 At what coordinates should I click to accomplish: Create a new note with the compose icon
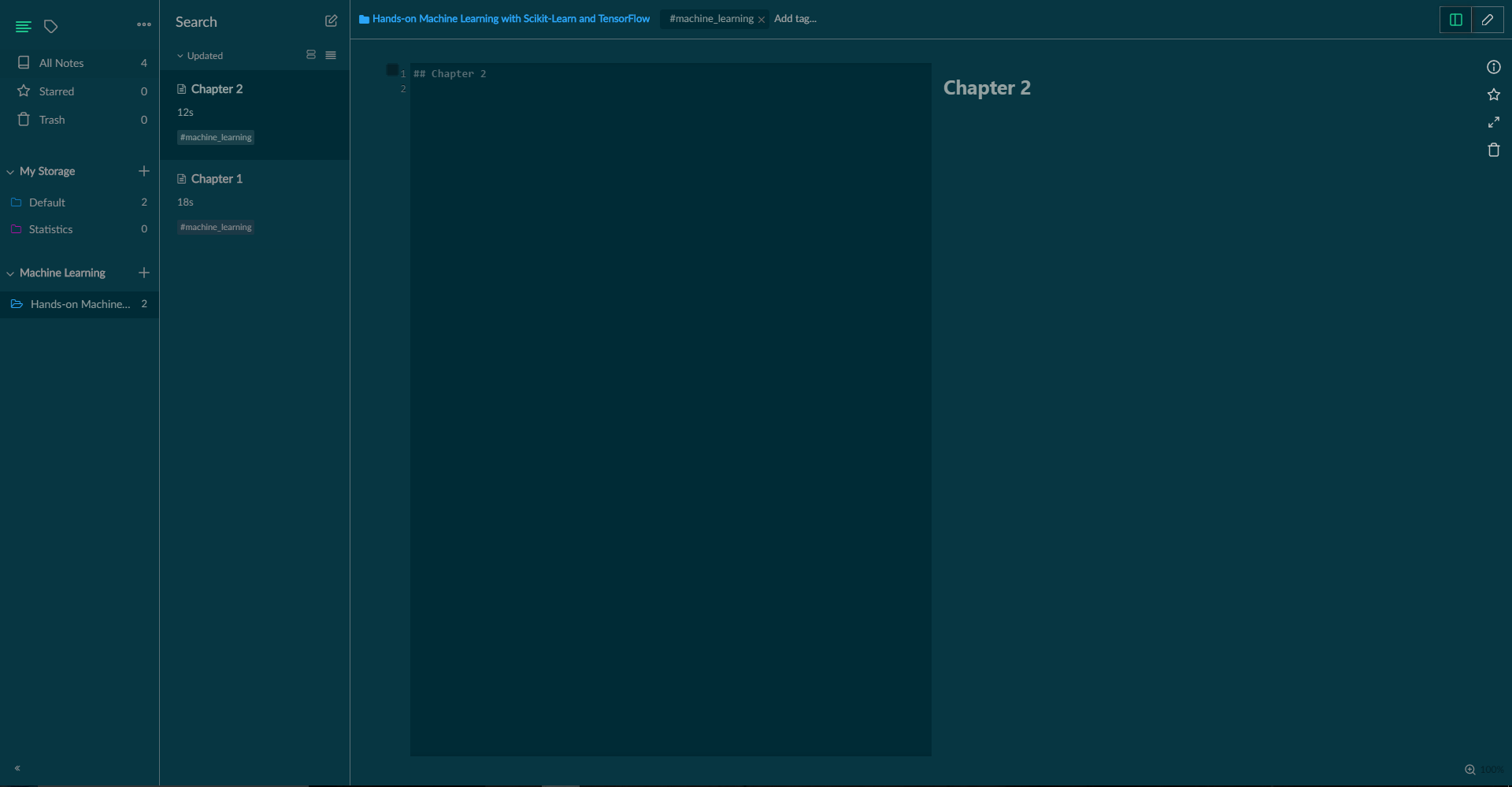tap(331, 21)
